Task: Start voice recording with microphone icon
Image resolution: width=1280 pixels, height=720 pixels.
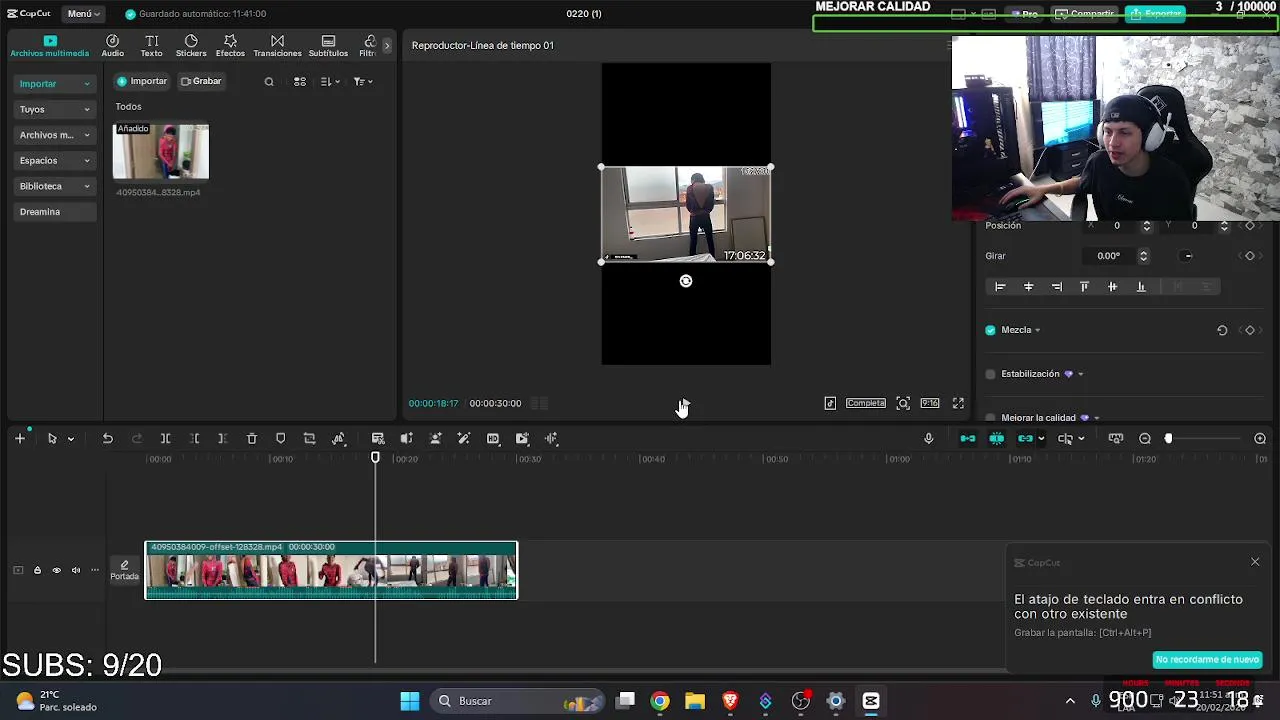Action: [x=929, y=439]
